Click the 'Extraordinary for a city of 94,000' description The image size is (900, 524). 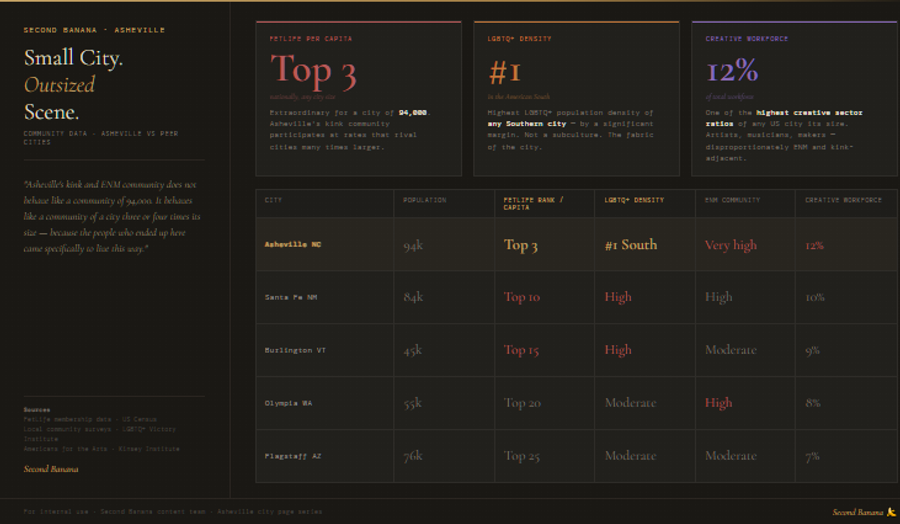(x=350, y=130)
